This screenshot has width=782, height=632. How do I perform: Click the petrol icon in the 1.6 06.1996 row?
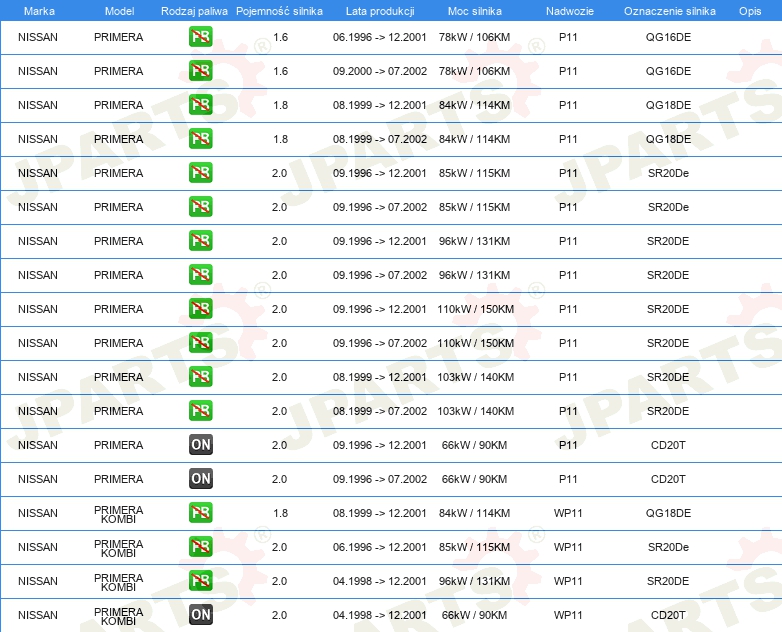click(200, 37)
